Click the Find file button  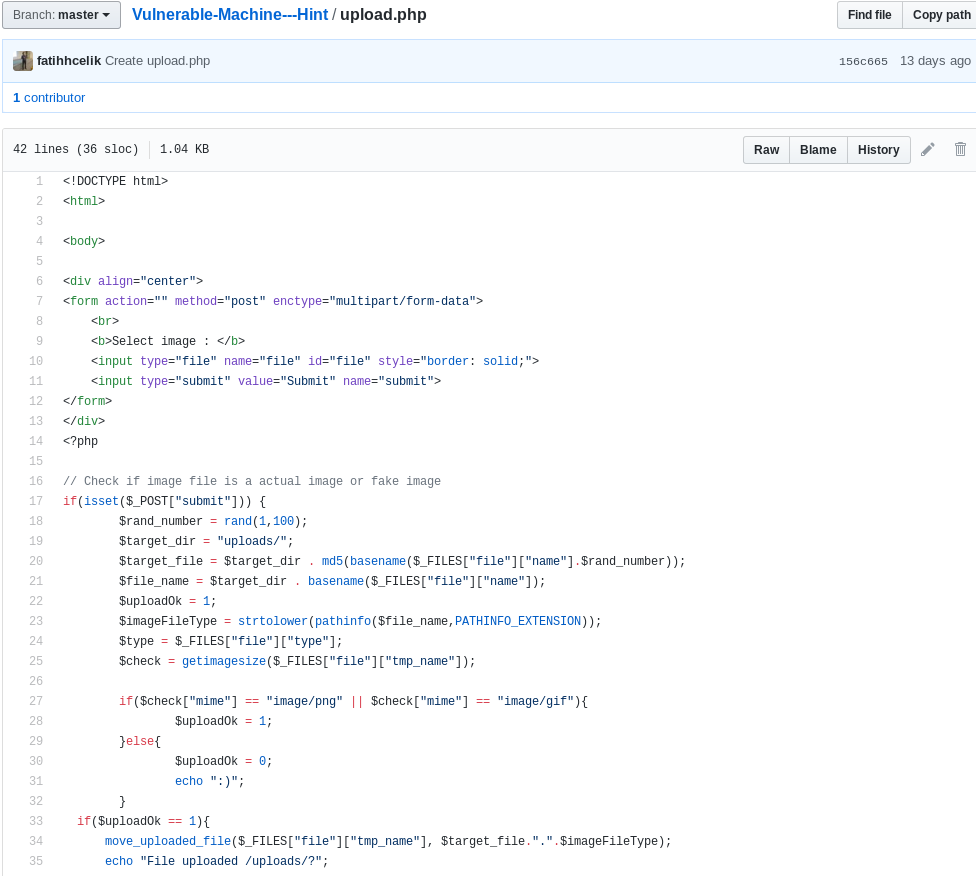[869, 15]
